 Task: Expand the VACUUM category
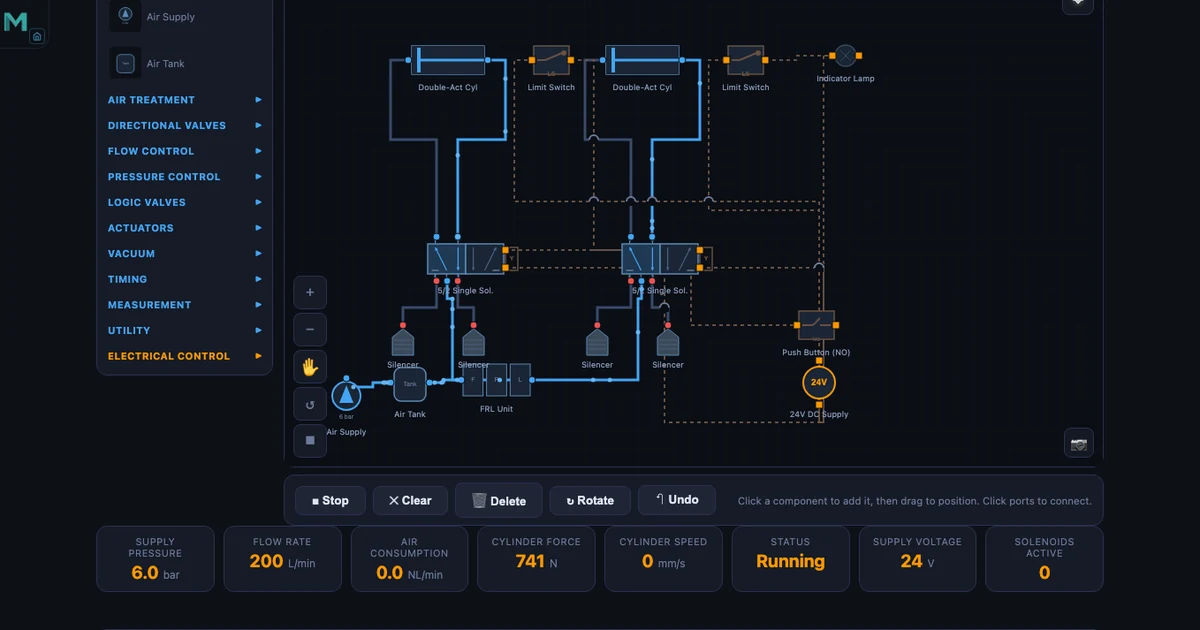[x=185, y=254]
